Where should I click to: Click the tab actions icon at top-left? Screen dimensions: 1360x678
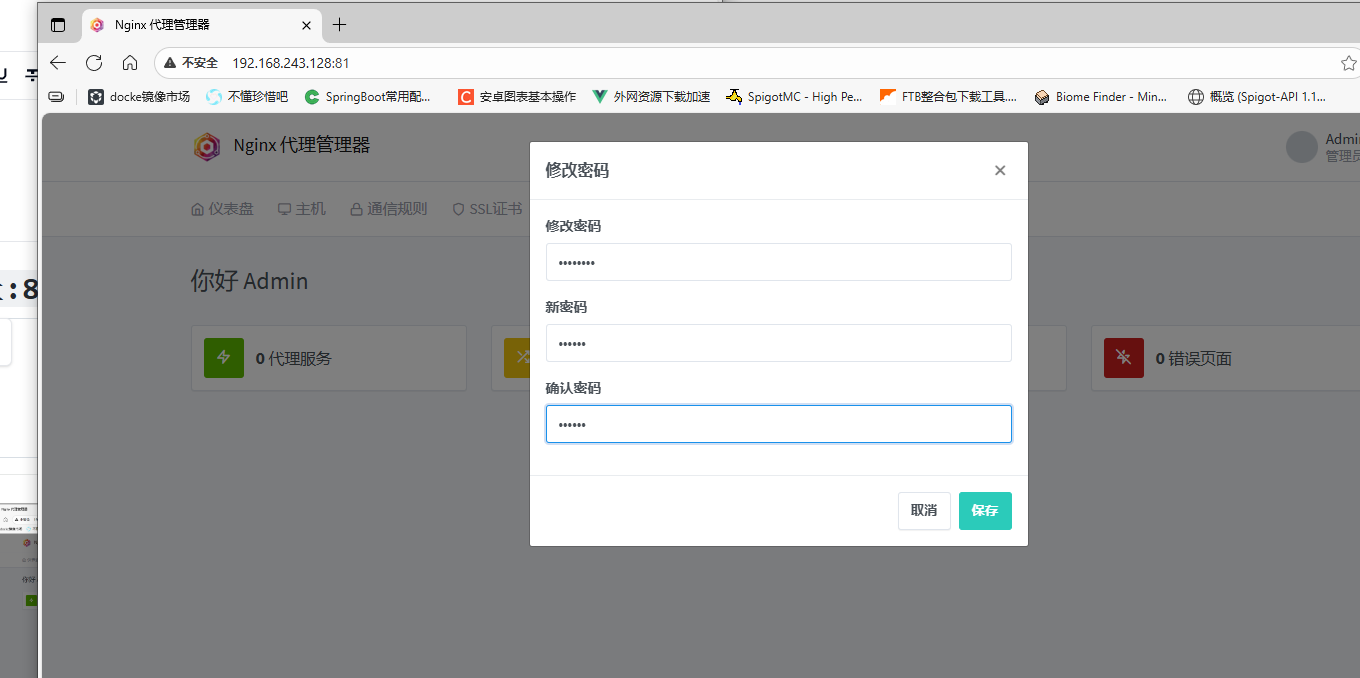click(58, 25)
